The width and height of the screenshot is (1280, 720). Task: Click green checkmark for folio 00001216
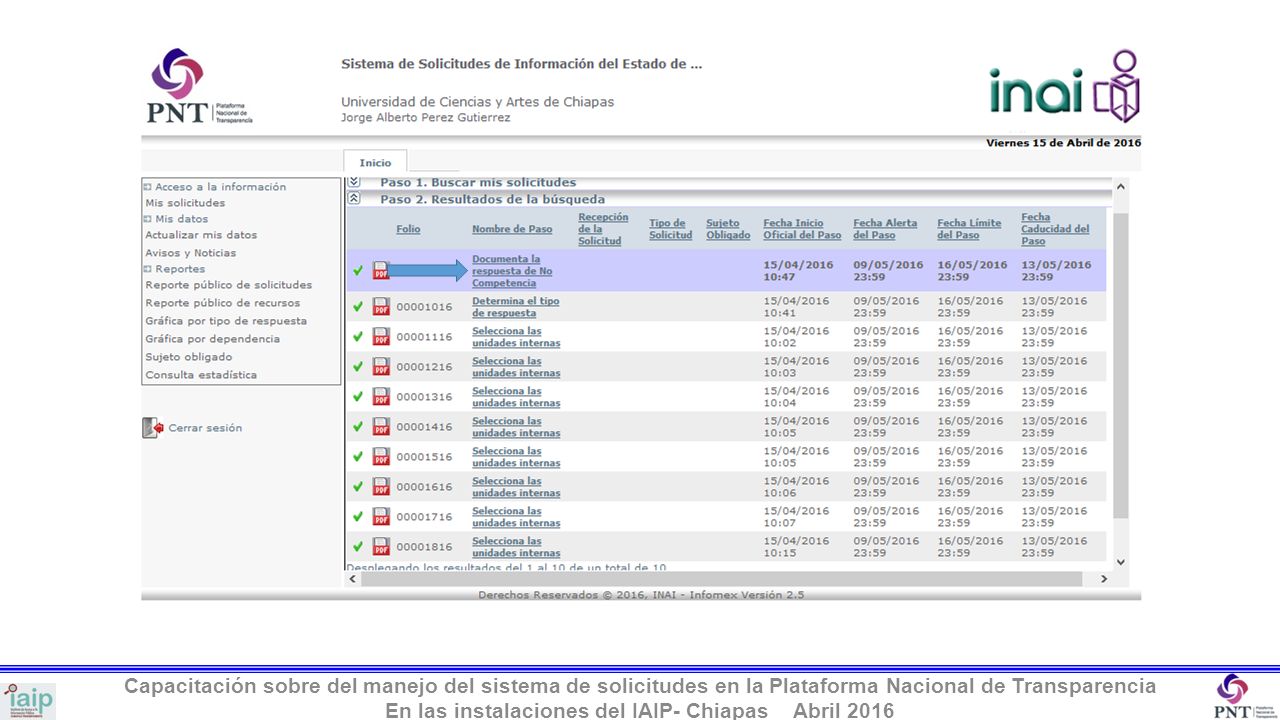(x=358, y=366)
